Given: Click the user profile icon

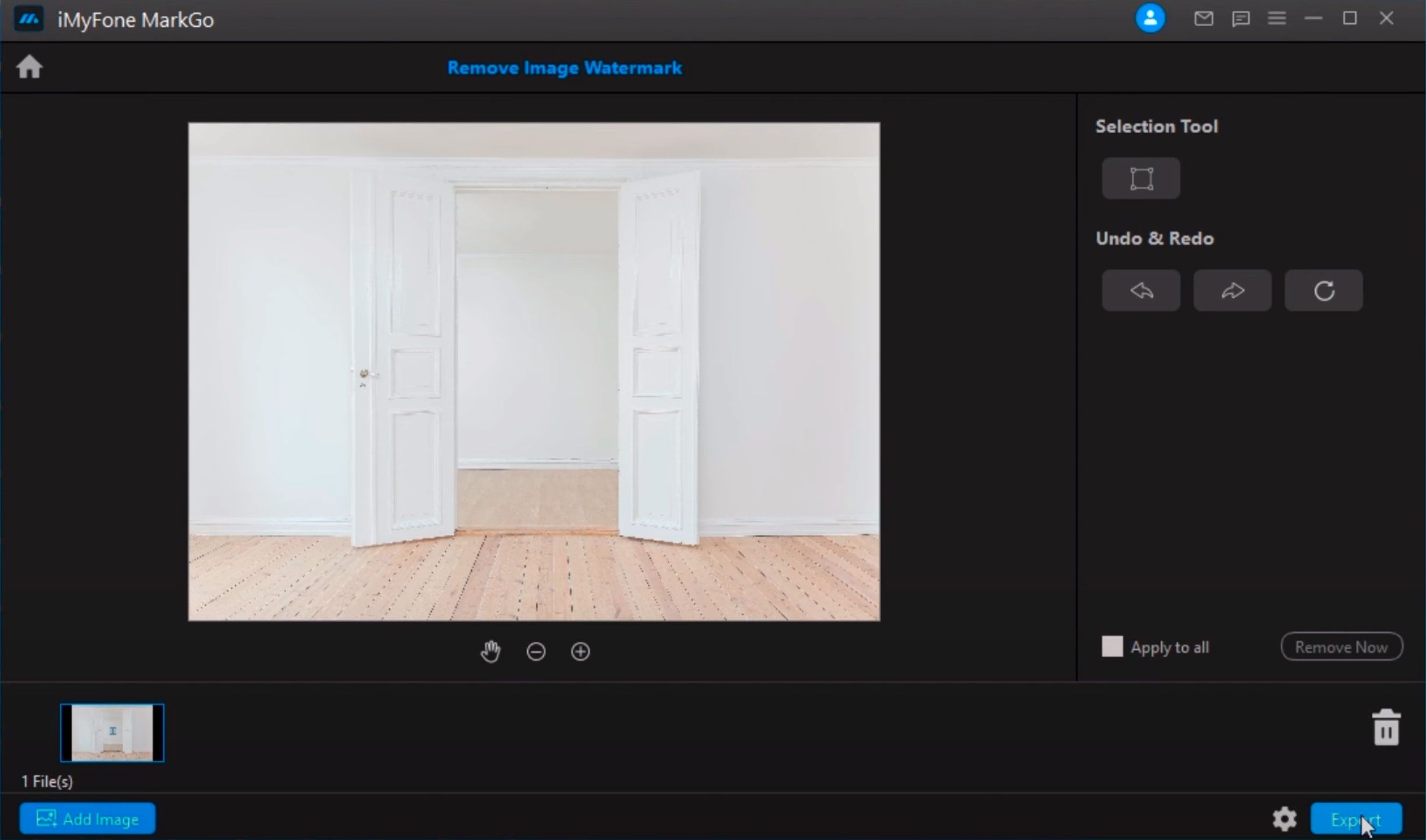Looking at the screenshot, I should coord(1150,18).
